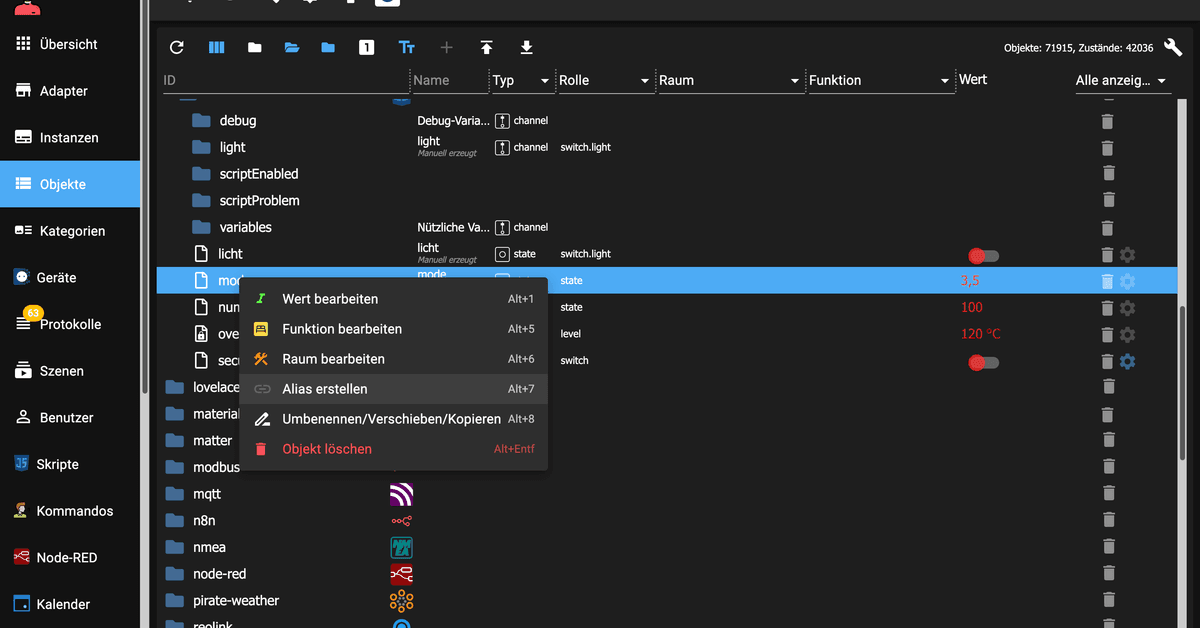
Task: Click the ID filter input field
Action: coord(285,81)
